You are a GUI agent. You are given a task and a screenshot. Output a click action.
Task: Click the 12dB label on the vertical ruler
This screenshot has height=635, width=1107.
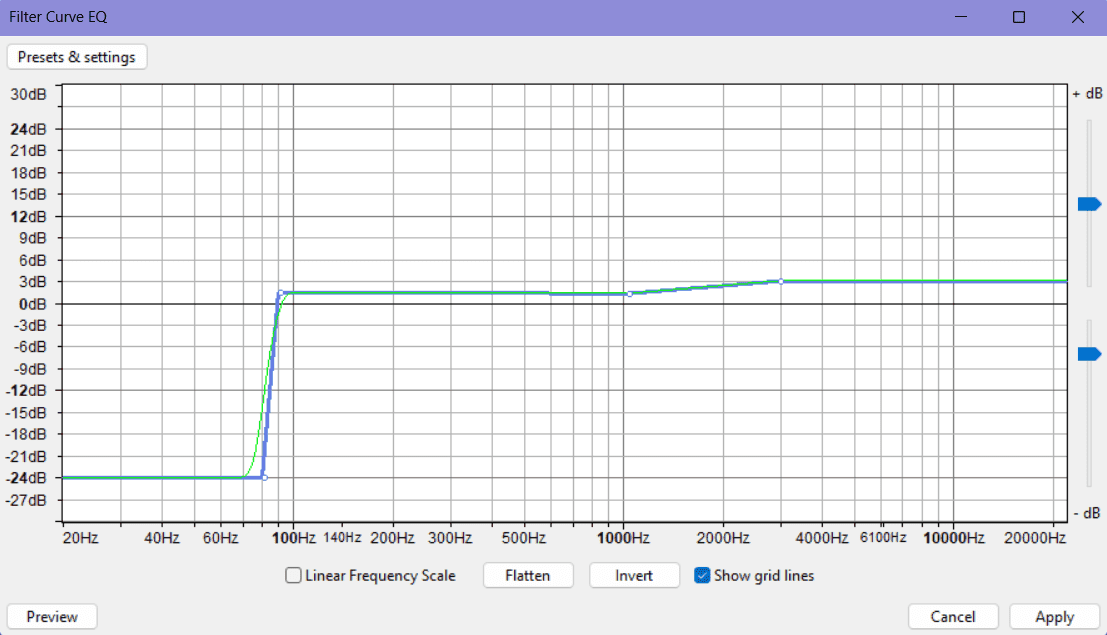coord(28,217)
